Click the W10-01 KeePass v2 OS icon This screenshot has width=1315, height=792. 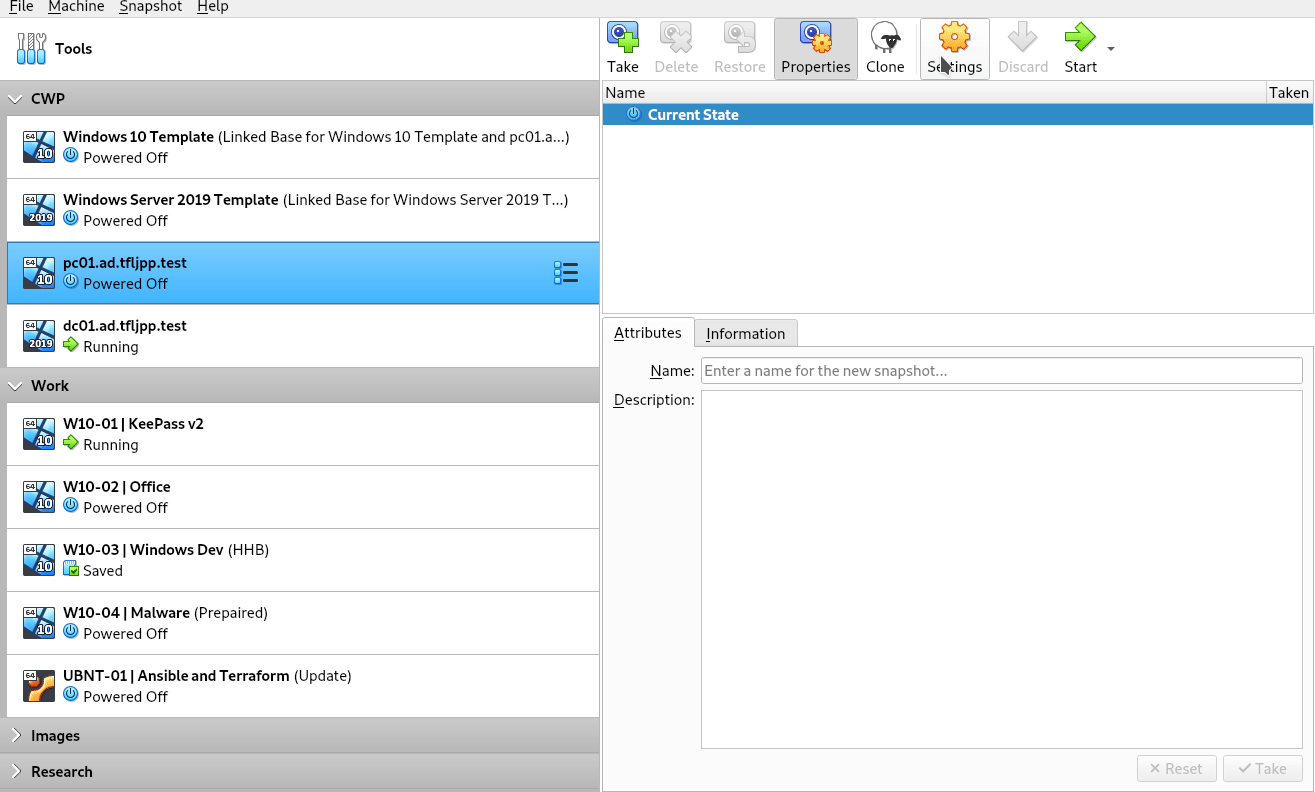pyautogui.click(x=39, y=434)
